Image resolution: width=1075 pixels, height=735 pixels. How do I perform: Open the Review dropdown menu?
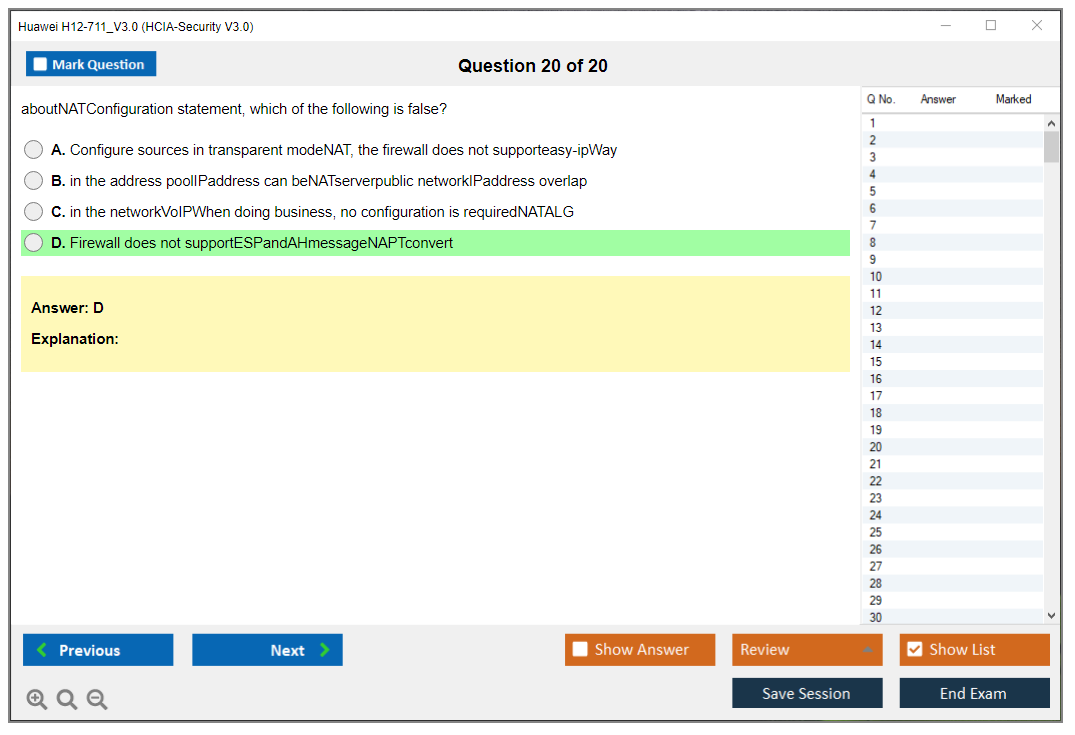(867, 650)
